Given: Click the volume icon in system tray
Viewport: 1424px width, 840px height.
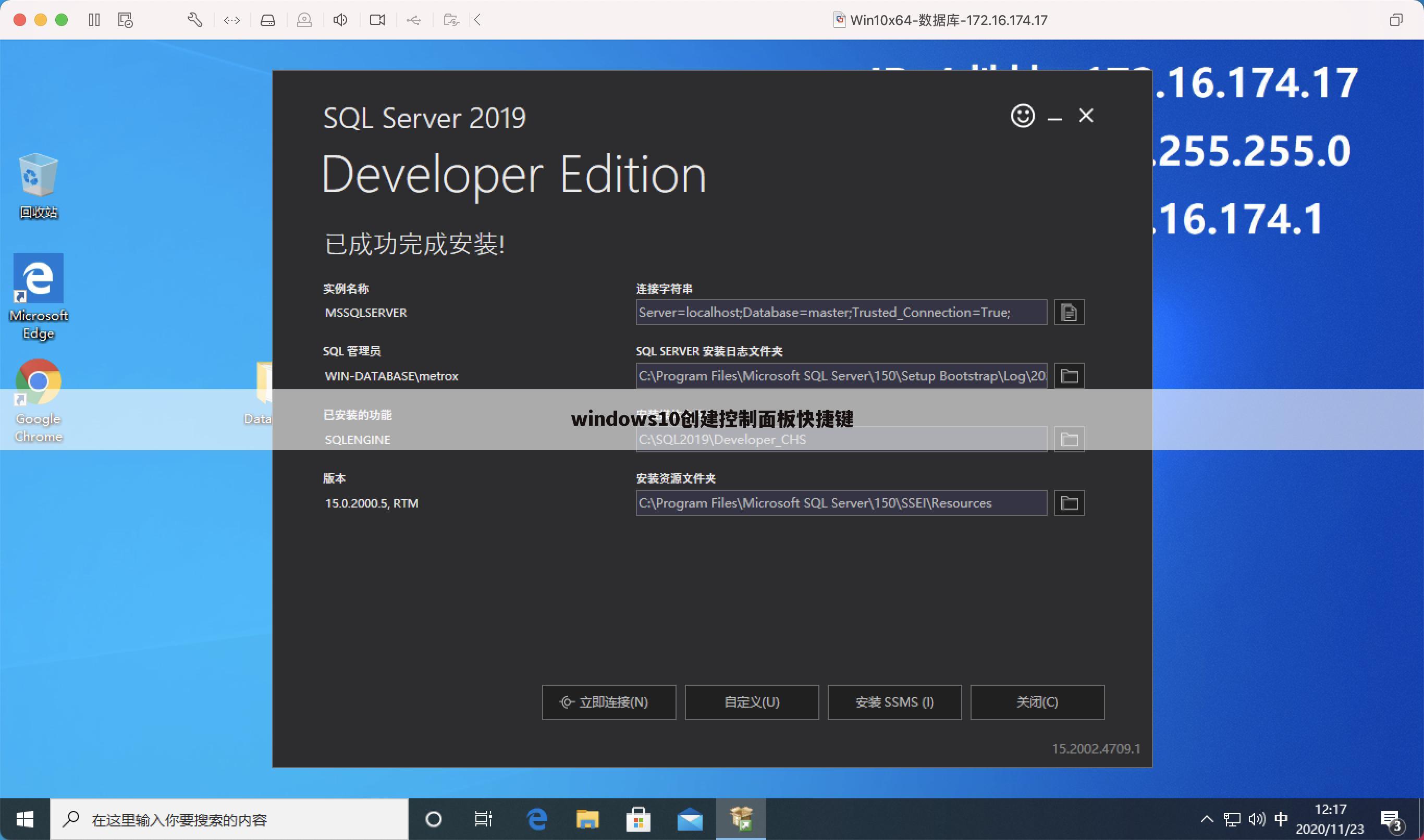Looking at the screenshot, I should pyautogui.click(x=1256, y=819).
